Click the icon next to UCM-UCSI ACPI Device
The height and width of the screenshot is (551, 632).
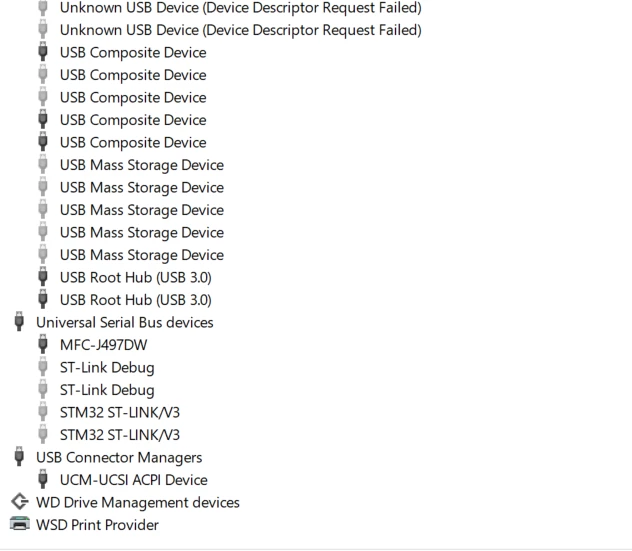(42, 479)
